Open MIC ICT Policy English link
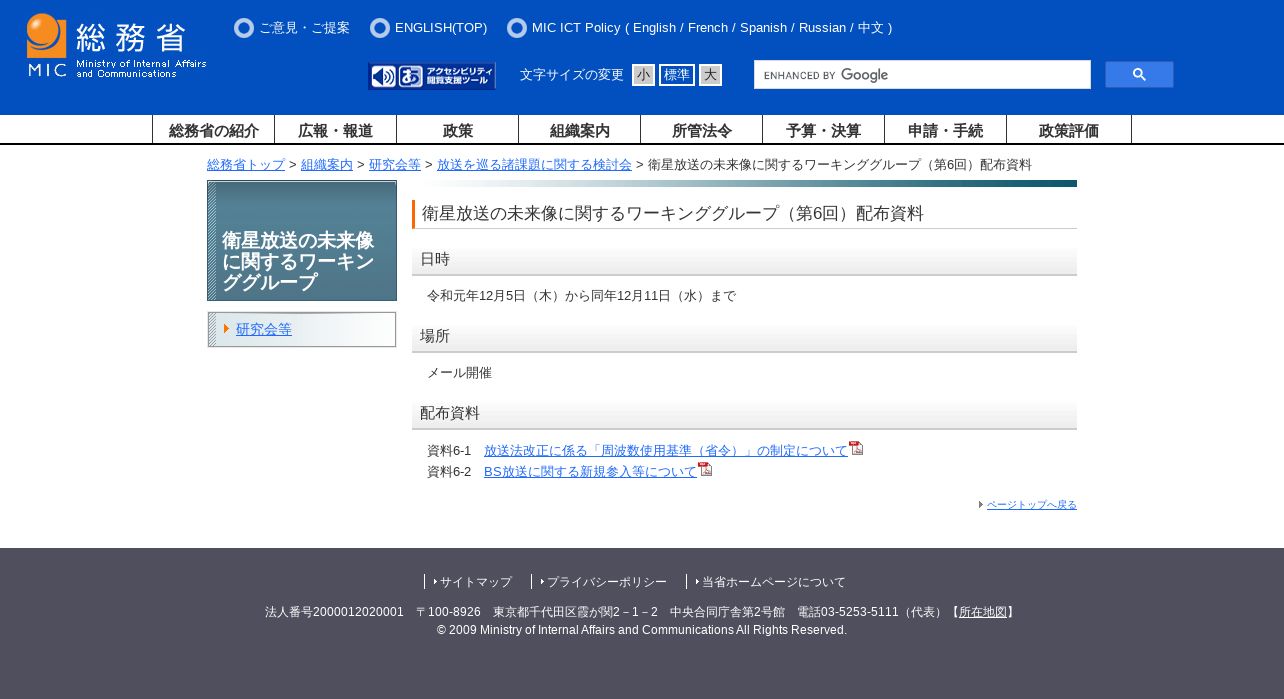This screenshot has height=699, width=1284. coord(654,28)
